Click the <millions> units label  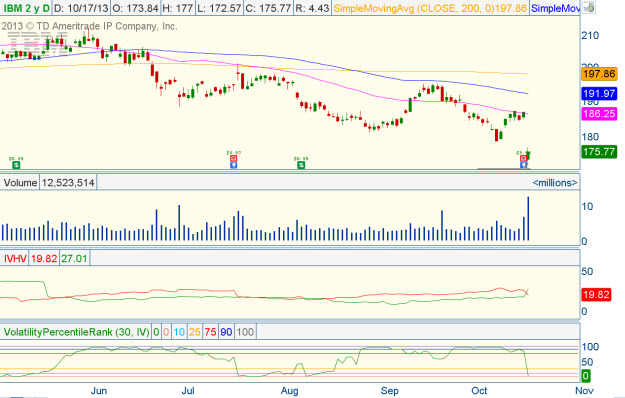pos(555,182)
